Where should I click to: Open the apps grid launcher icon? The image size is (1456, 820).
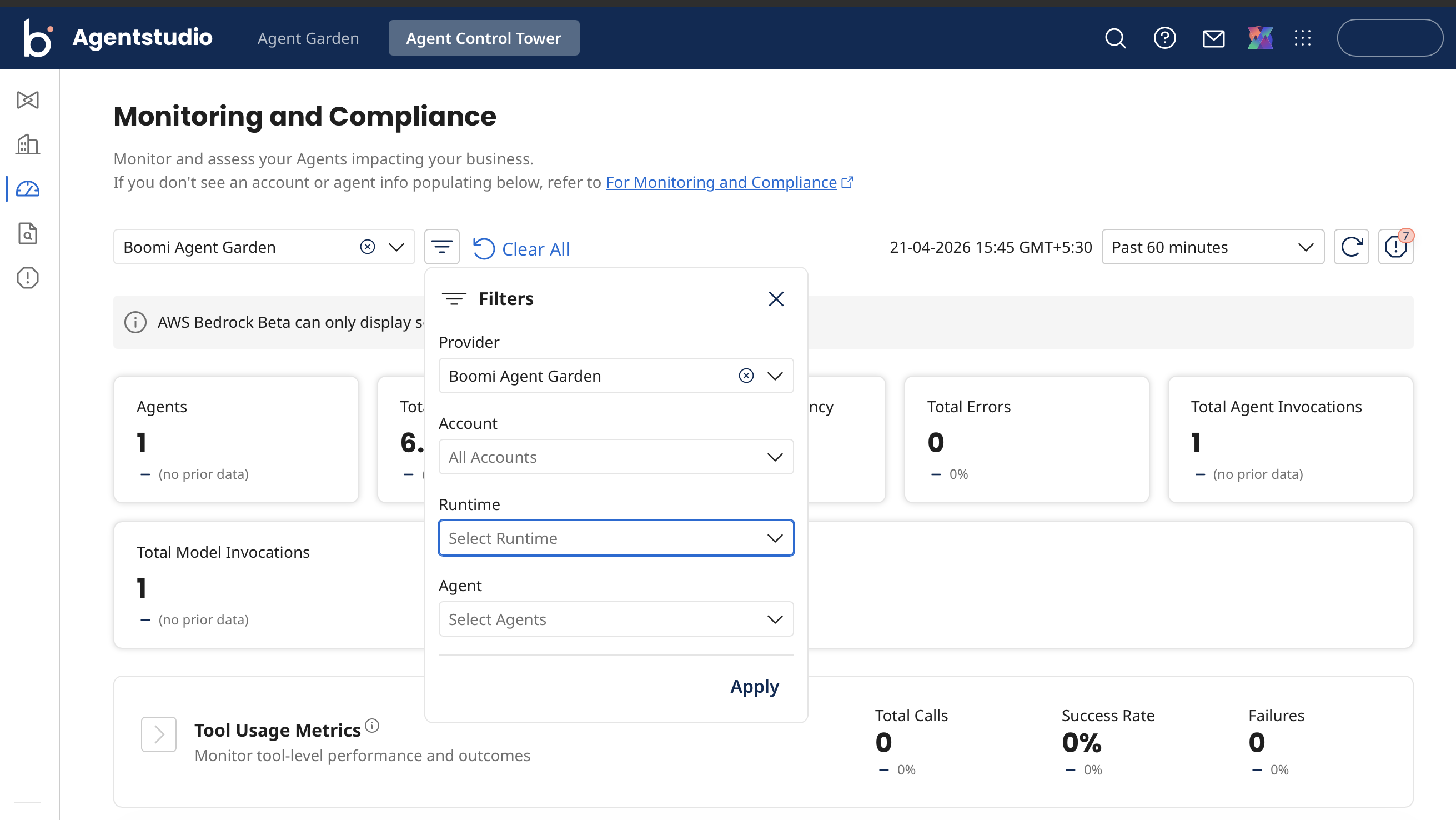(1302, 38)
